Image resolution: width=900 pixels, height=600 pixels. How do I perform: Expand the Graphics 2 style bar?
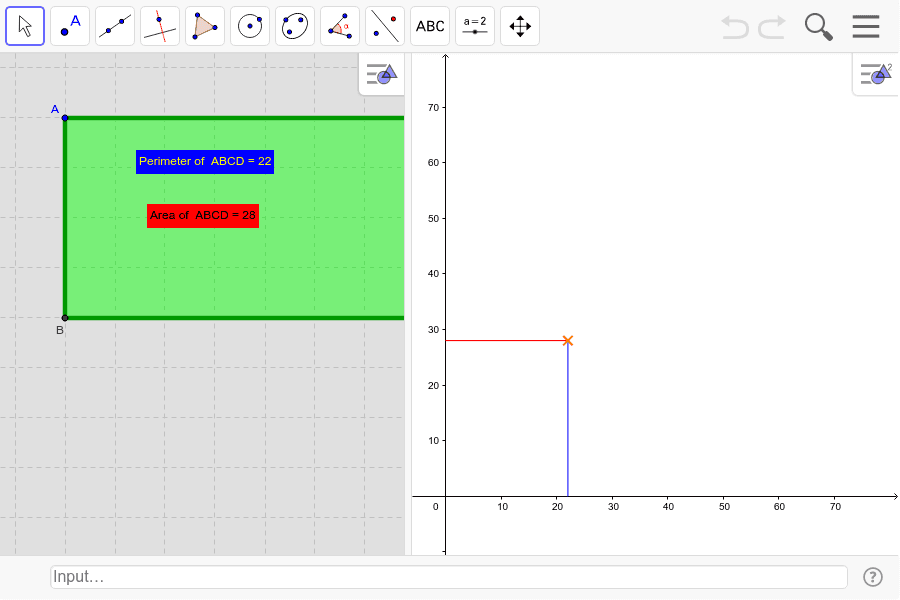(x=875, y=73)
